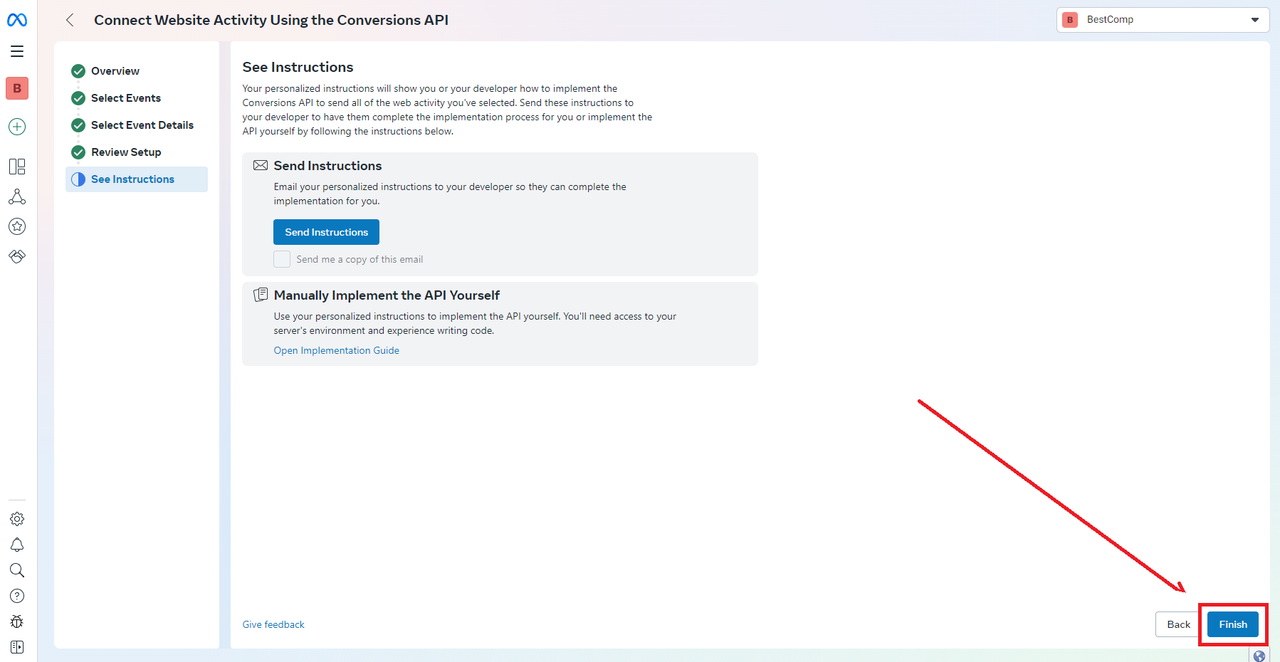The width and height of the screenshot is (1280, 662).
Task: Open the dashboard layout icon in sidebar
Action: pos(17,167)
